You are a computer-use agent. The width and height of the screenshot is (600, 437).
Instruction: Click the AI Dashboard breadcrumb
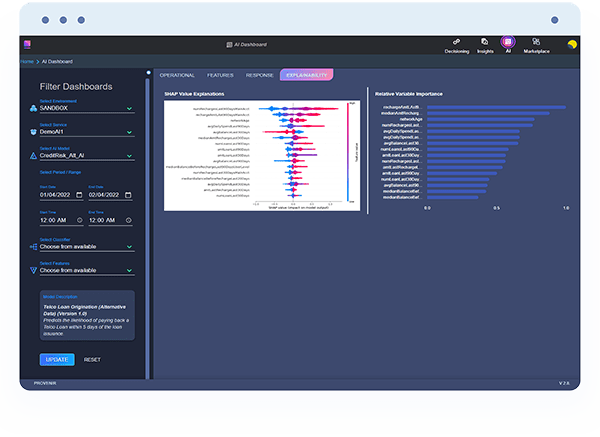(x=57, y=62)
